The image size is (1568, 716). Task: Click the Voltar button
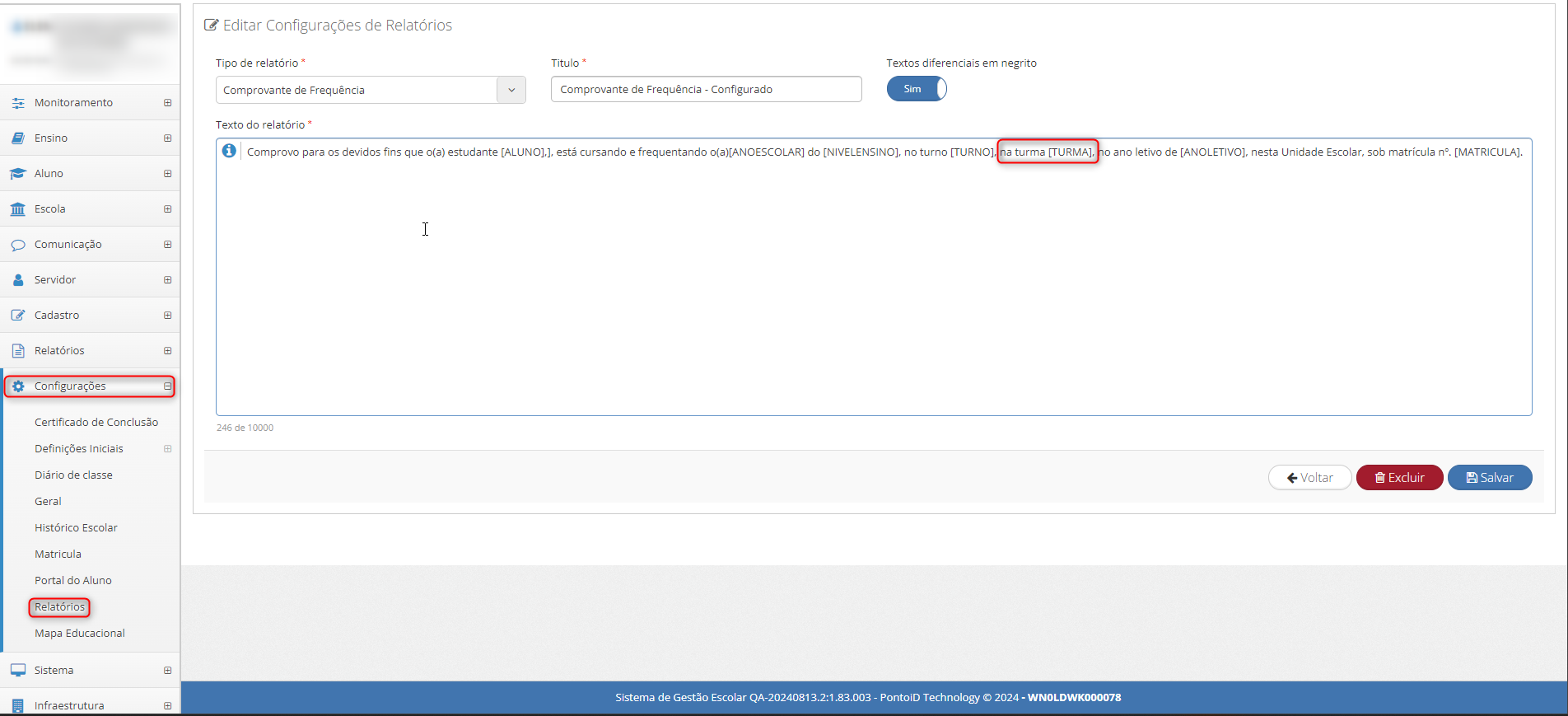click(x=1309, y=478)
